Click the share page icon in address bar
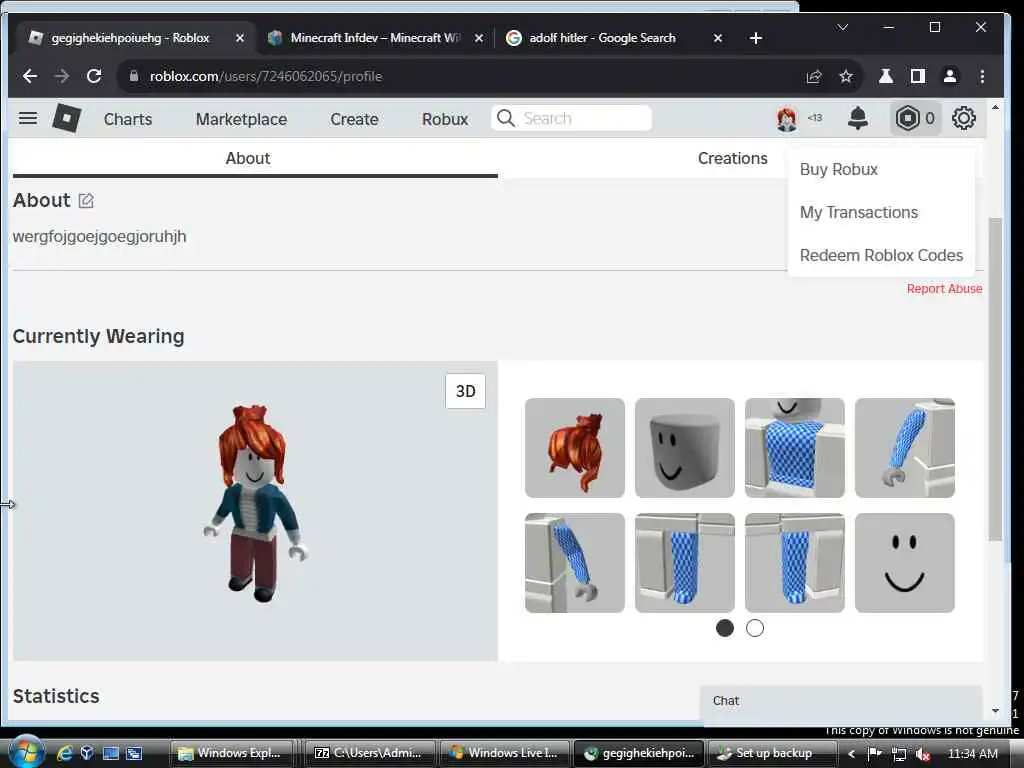 pyautogui.click(x=814, y=76)
